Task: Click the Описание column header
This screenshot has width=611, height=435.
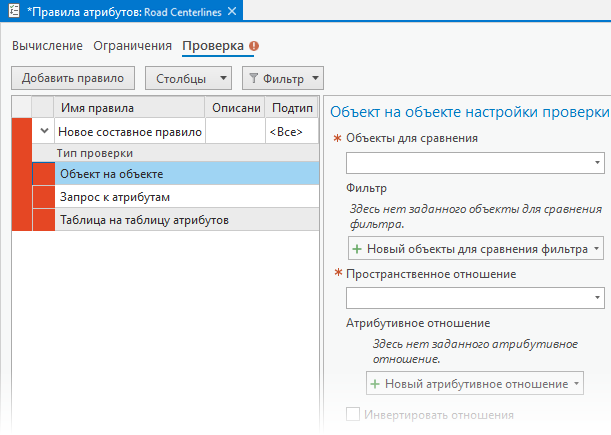Action: pyautogui.click(x=235, y=107)
